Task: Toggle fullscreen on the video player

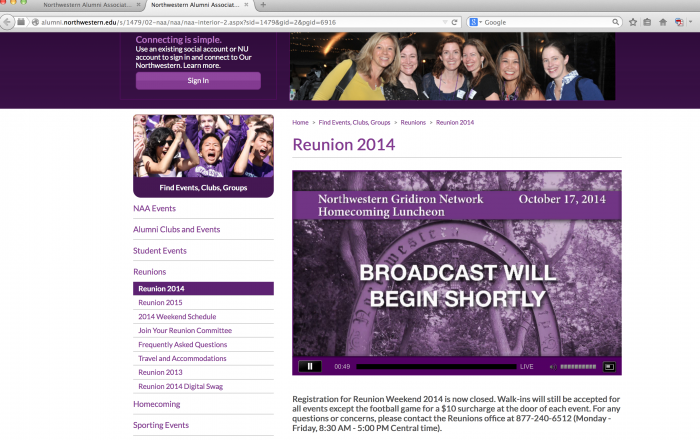Action: (609, 367)
